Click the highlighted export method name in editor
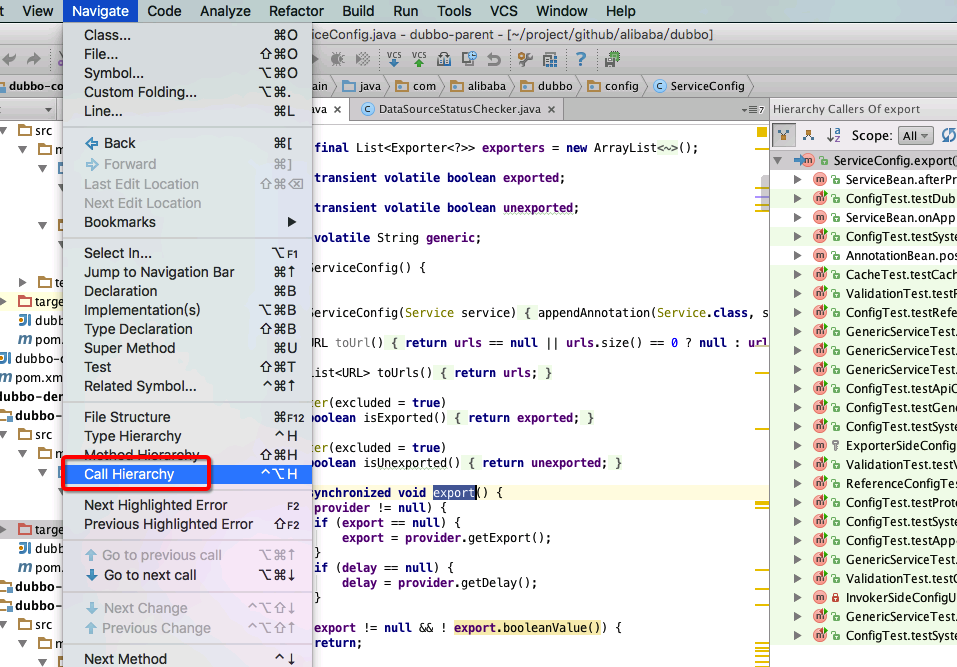The height and width of the screenshot is (667, 957). tap(454, 492)
